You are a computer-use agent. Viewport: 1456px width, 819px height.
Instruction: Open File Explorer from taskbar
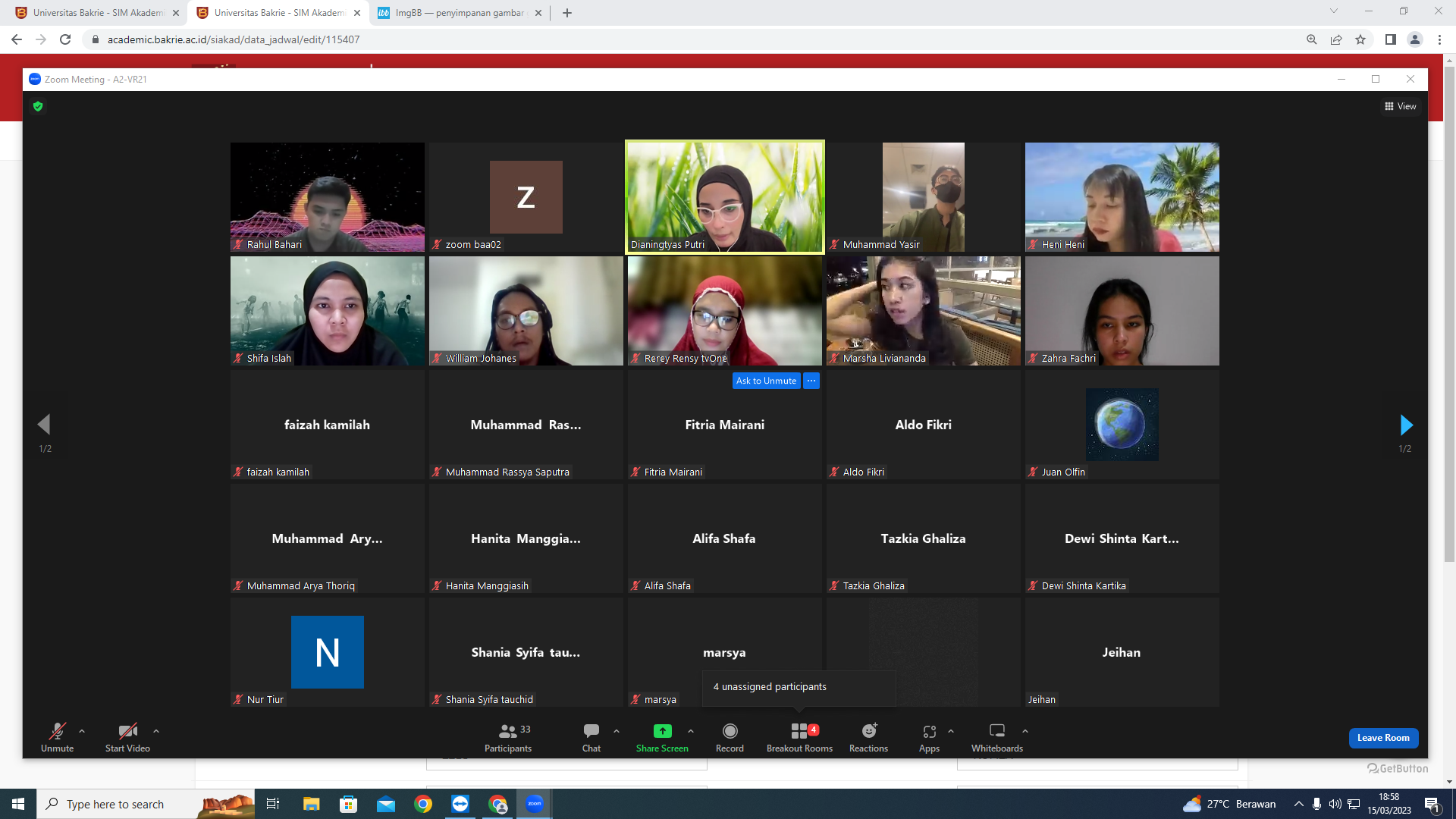312,804
